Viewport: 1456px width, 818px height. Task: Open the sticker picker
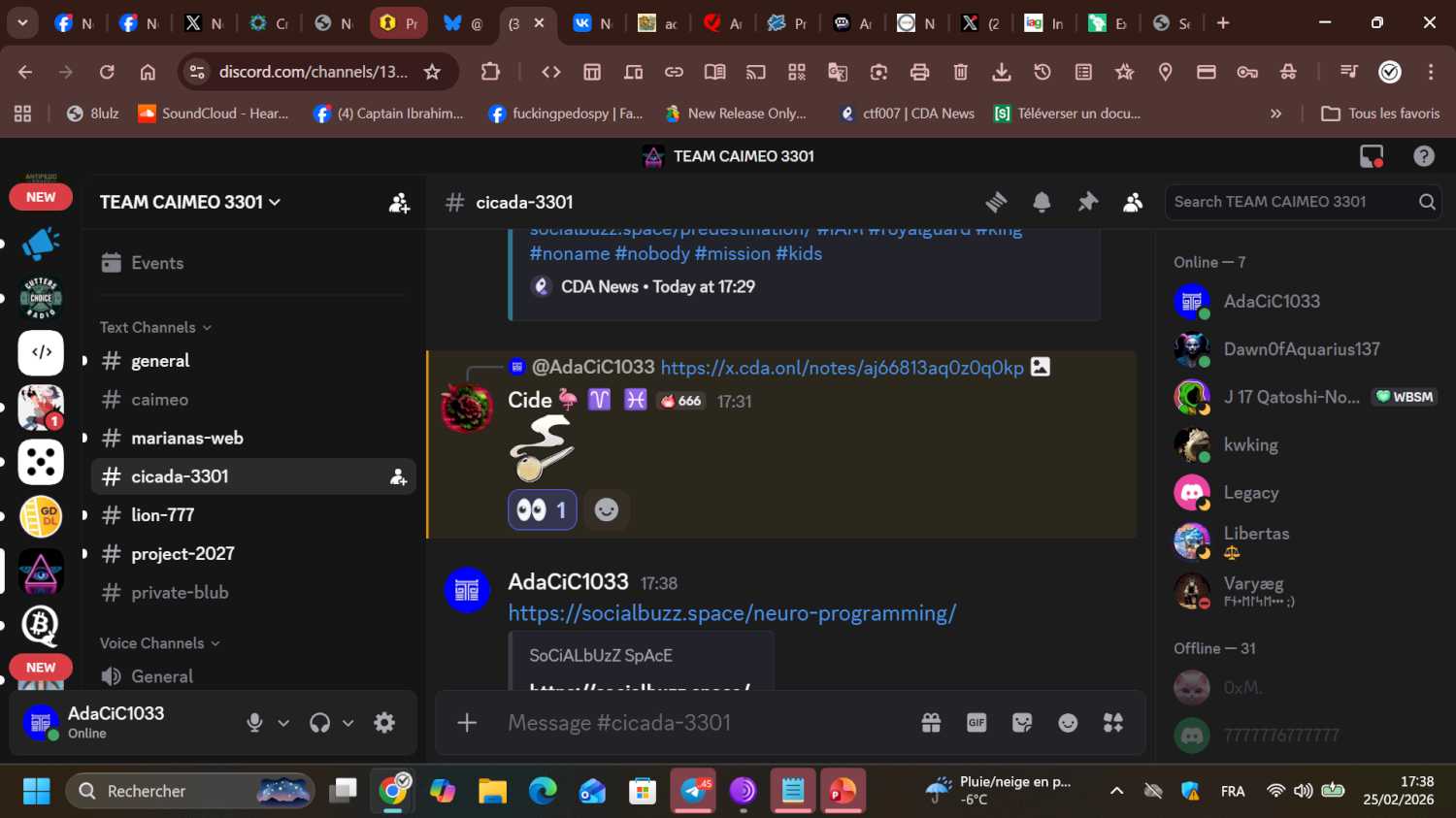tap(1022, 723)
